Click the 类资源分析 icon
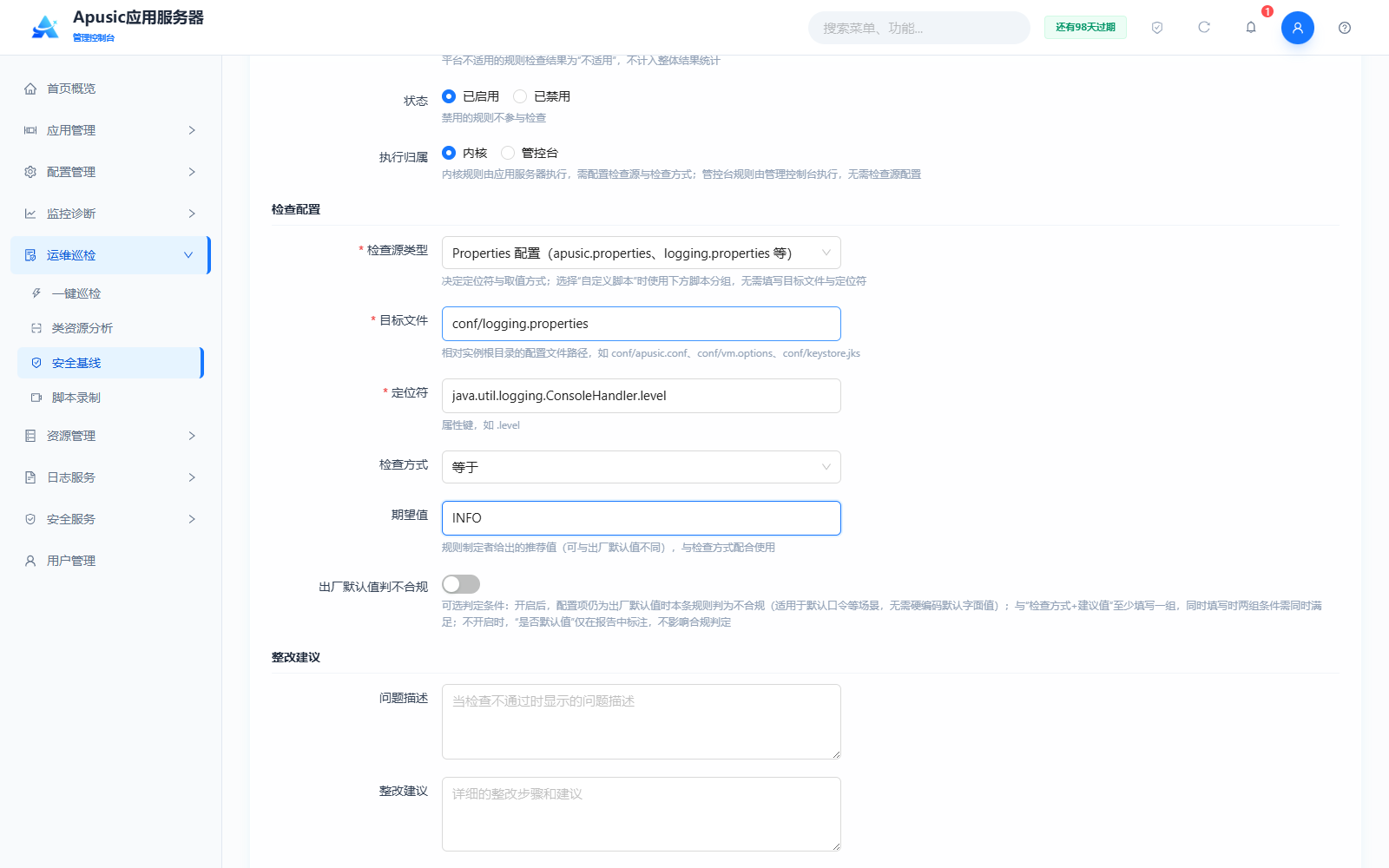This screenshot has width=1389, height=868. pos(36,328)
